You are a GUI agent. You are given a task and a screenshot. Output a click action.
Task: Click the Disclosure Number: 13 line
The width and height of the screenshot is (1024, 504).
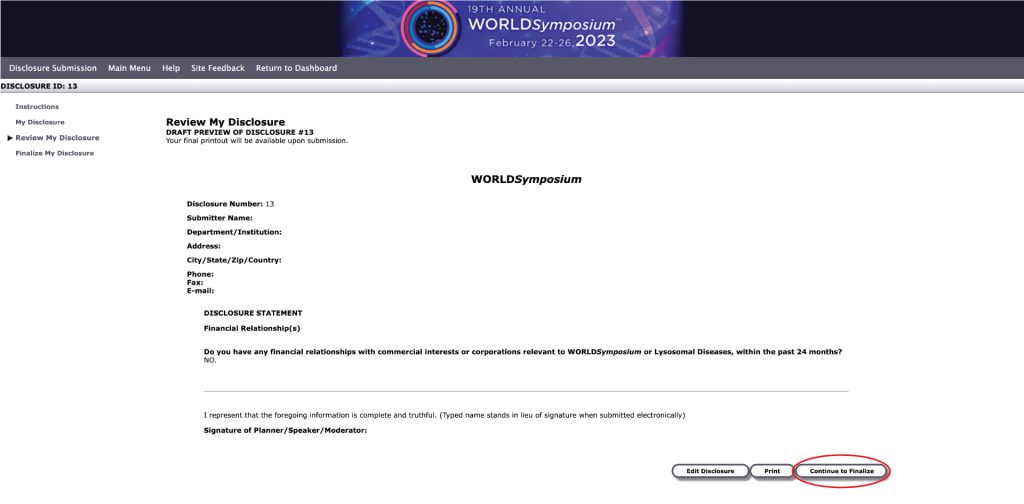[x=231, y=204]
